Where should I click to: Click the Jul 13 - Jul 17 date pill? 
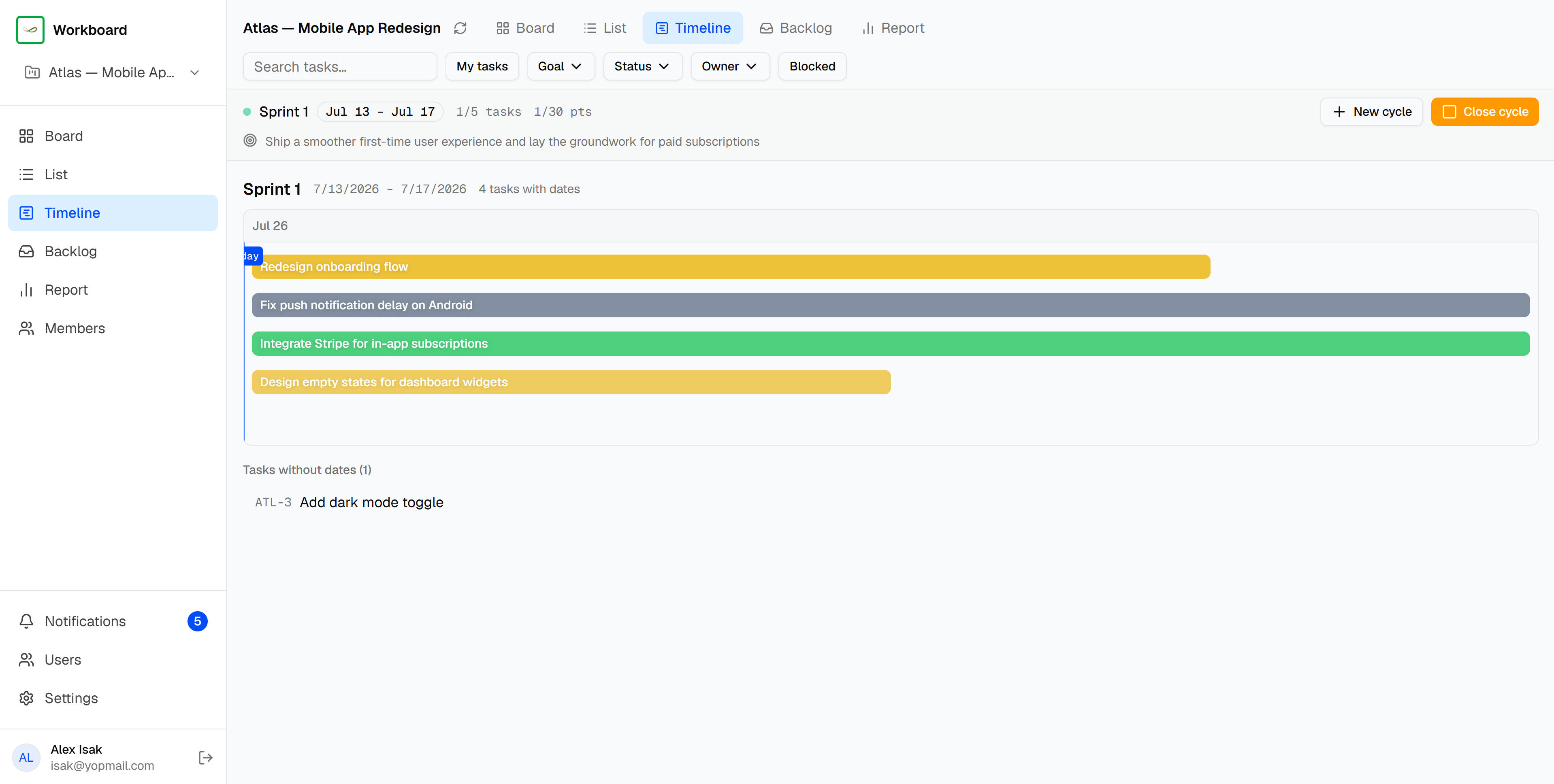(380, 112)
